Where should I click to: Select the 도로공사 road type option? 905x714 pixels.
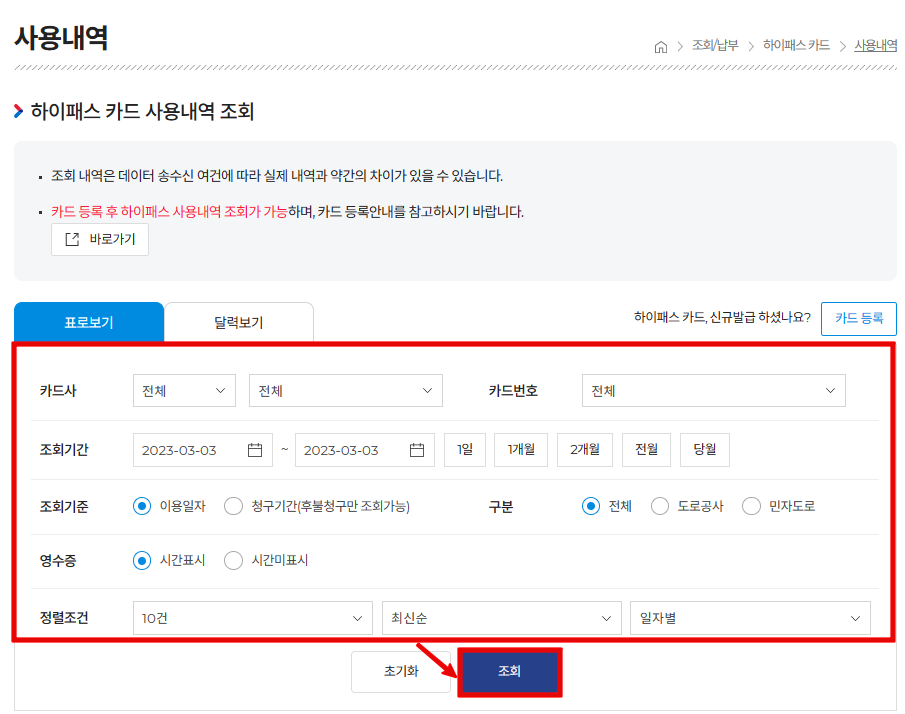[661, 506]
